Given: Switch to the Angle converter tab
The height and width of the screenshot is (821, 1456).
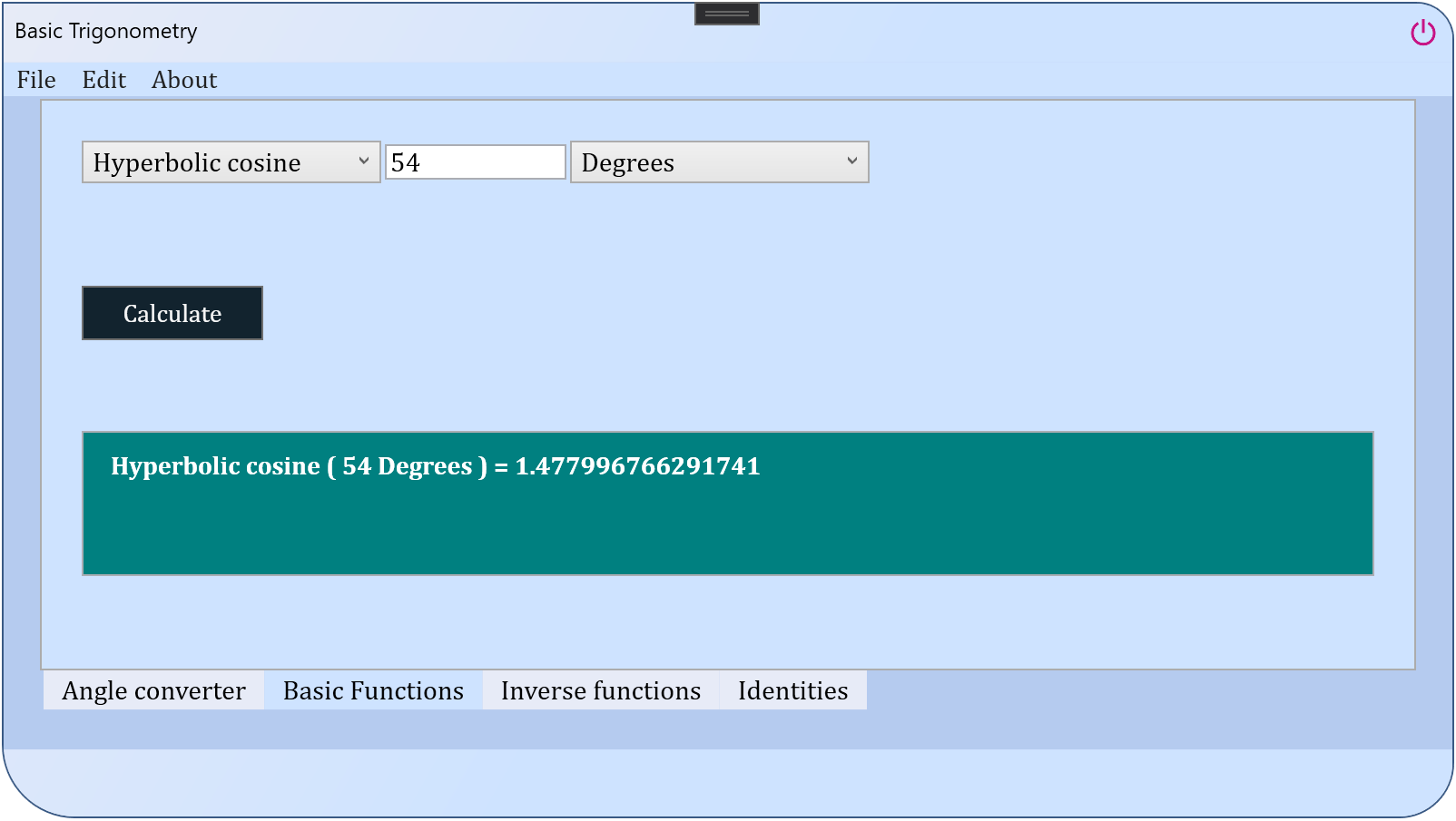Looking at the screenshot, I should coord(154,690).
